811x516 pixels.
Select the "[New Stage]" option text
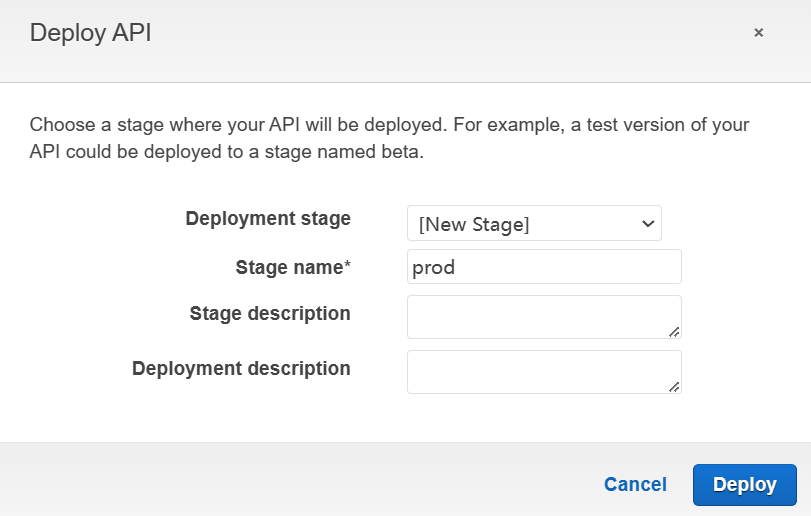474,225
